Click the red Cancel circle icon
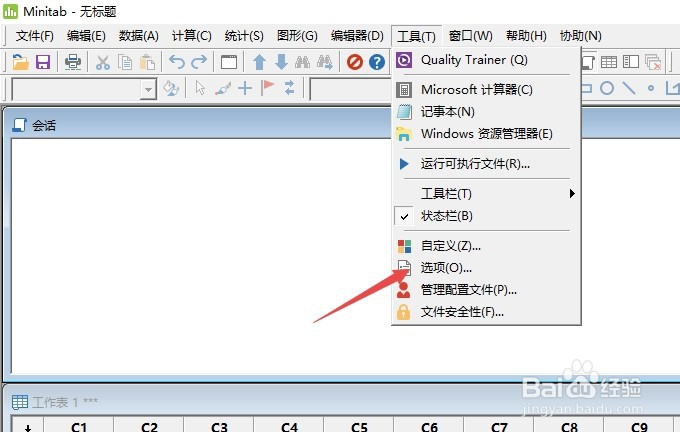The image size is (680, 432). 355,62
